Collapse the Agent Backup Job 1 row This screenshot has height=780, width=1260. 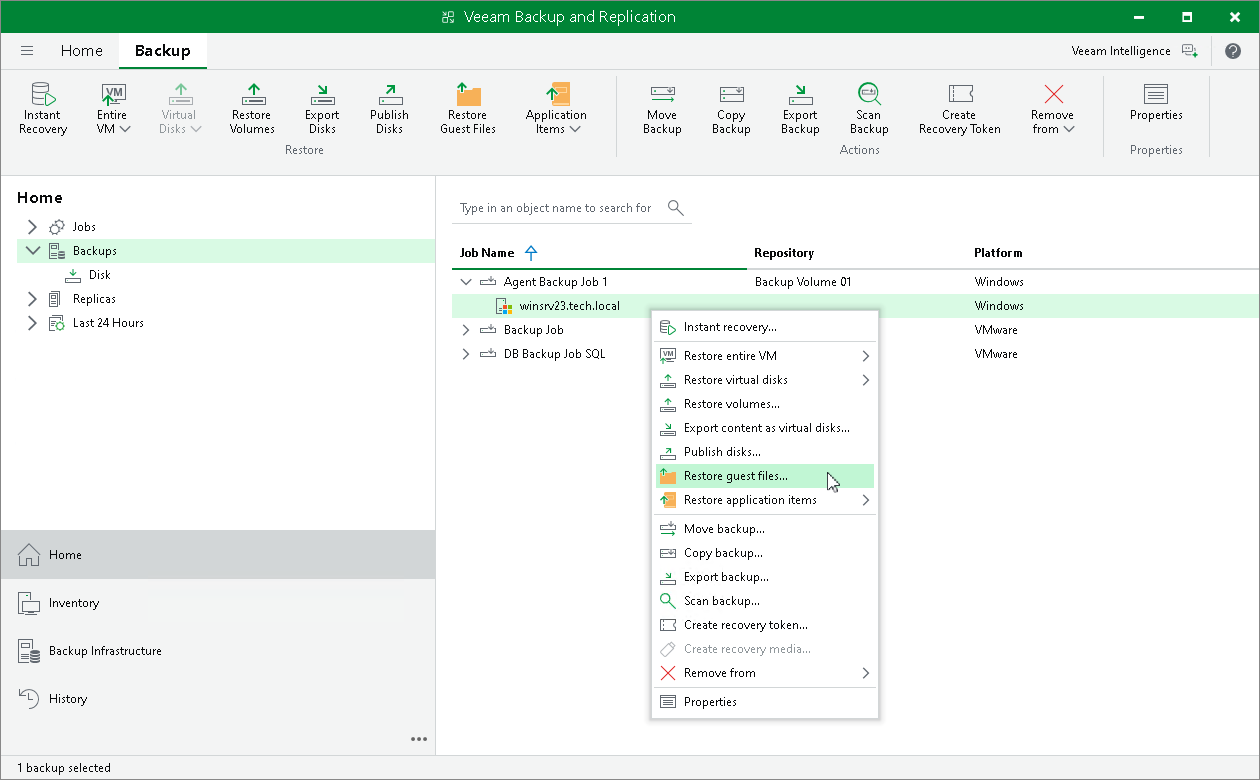pyautogui.click(x=466, y=282)
